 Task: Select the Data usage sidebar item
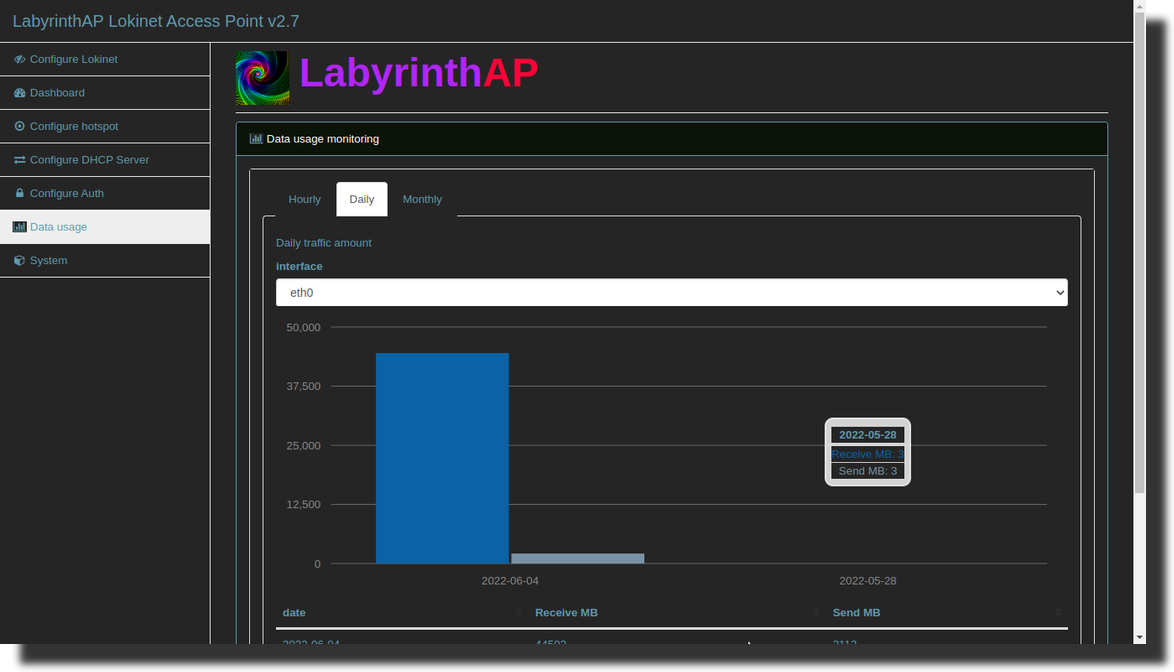pyautogui.click(x=105, y=227)
